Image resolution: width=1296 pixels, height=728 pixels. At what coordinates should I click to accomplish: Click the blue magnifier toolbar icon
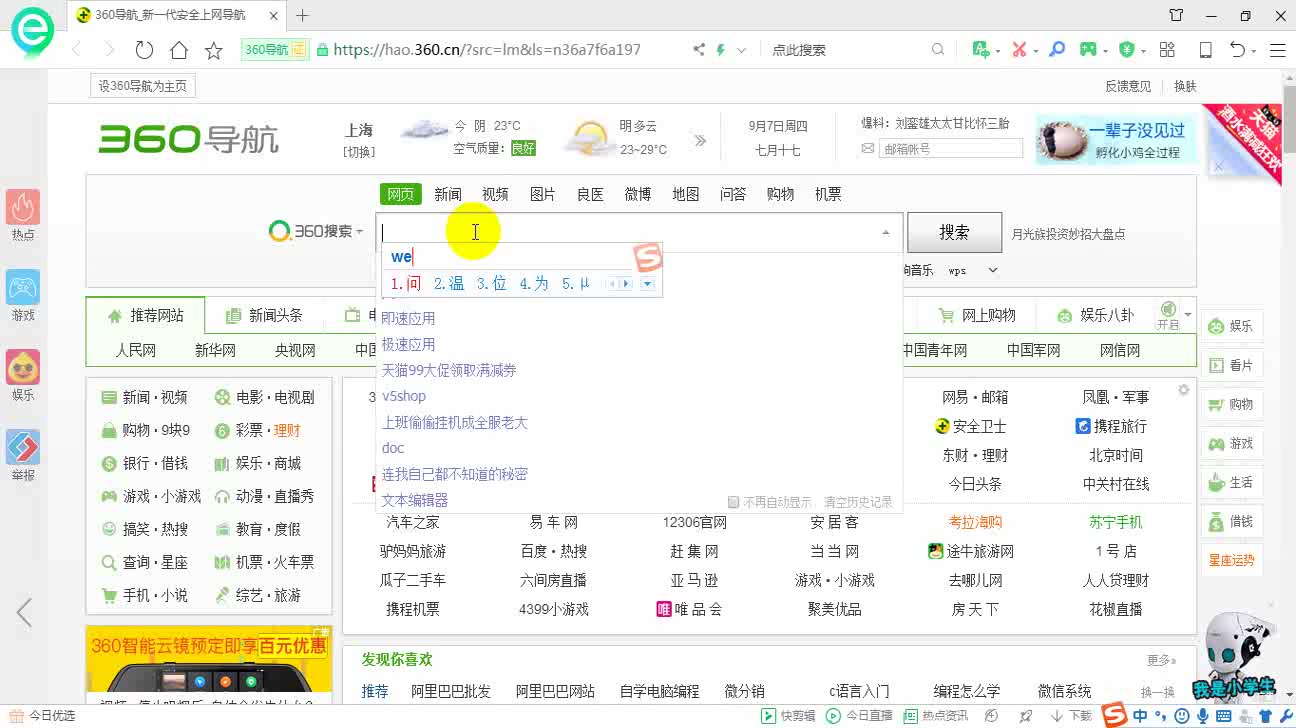pos(1057,49)
